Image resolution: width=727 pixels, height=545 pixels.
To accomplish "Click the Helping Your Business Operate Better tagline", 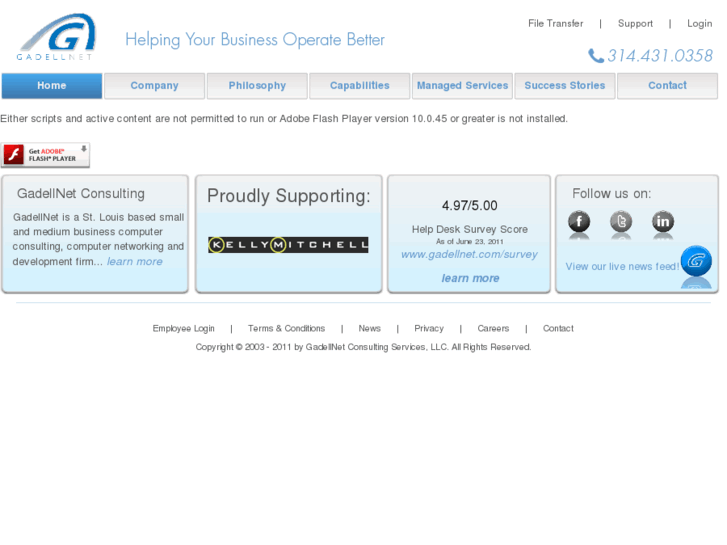I will [x=255, y=40].
